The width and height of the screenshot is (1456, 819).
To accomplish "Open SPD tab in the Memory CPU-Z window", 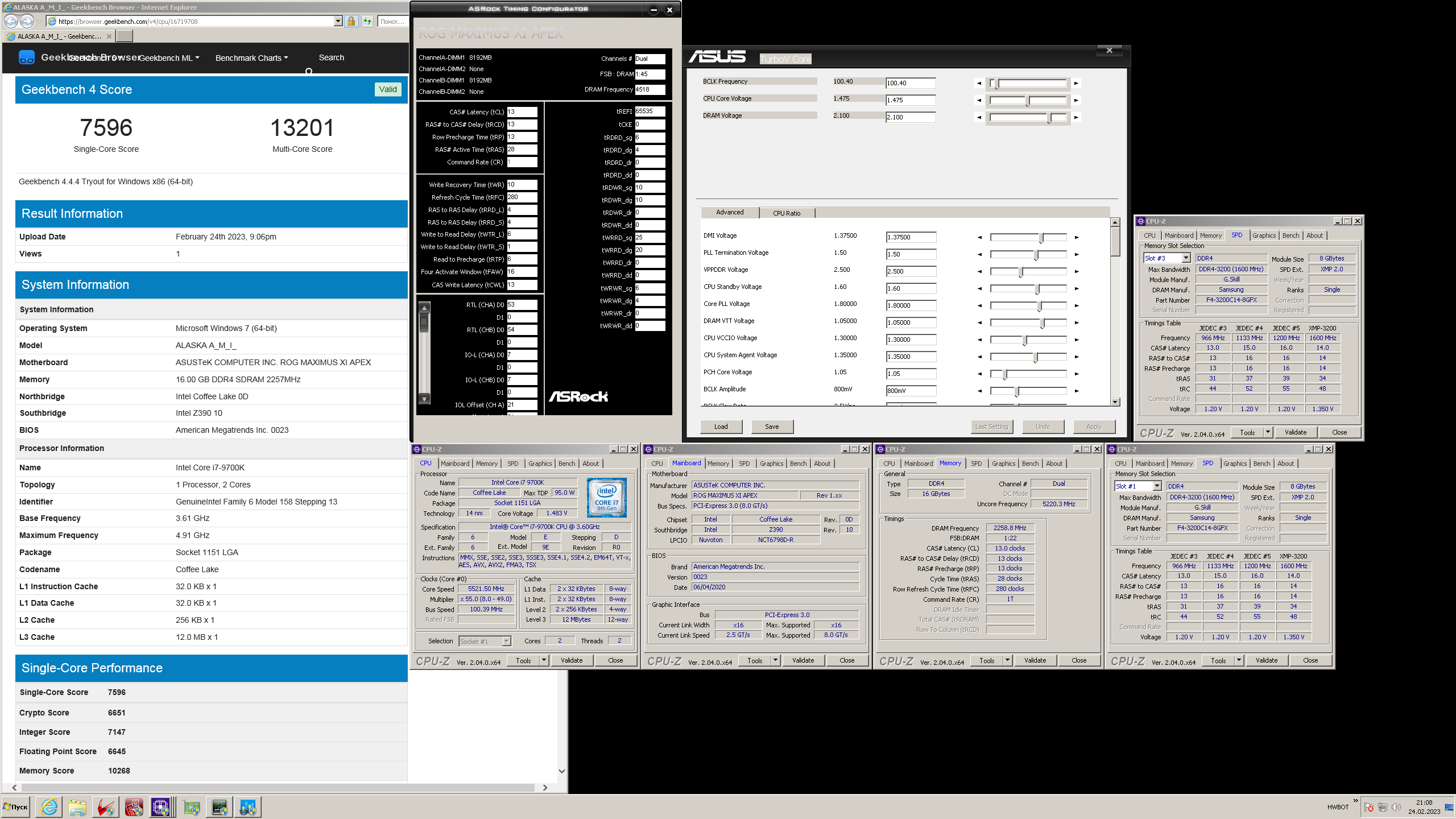I will [976, 464].
